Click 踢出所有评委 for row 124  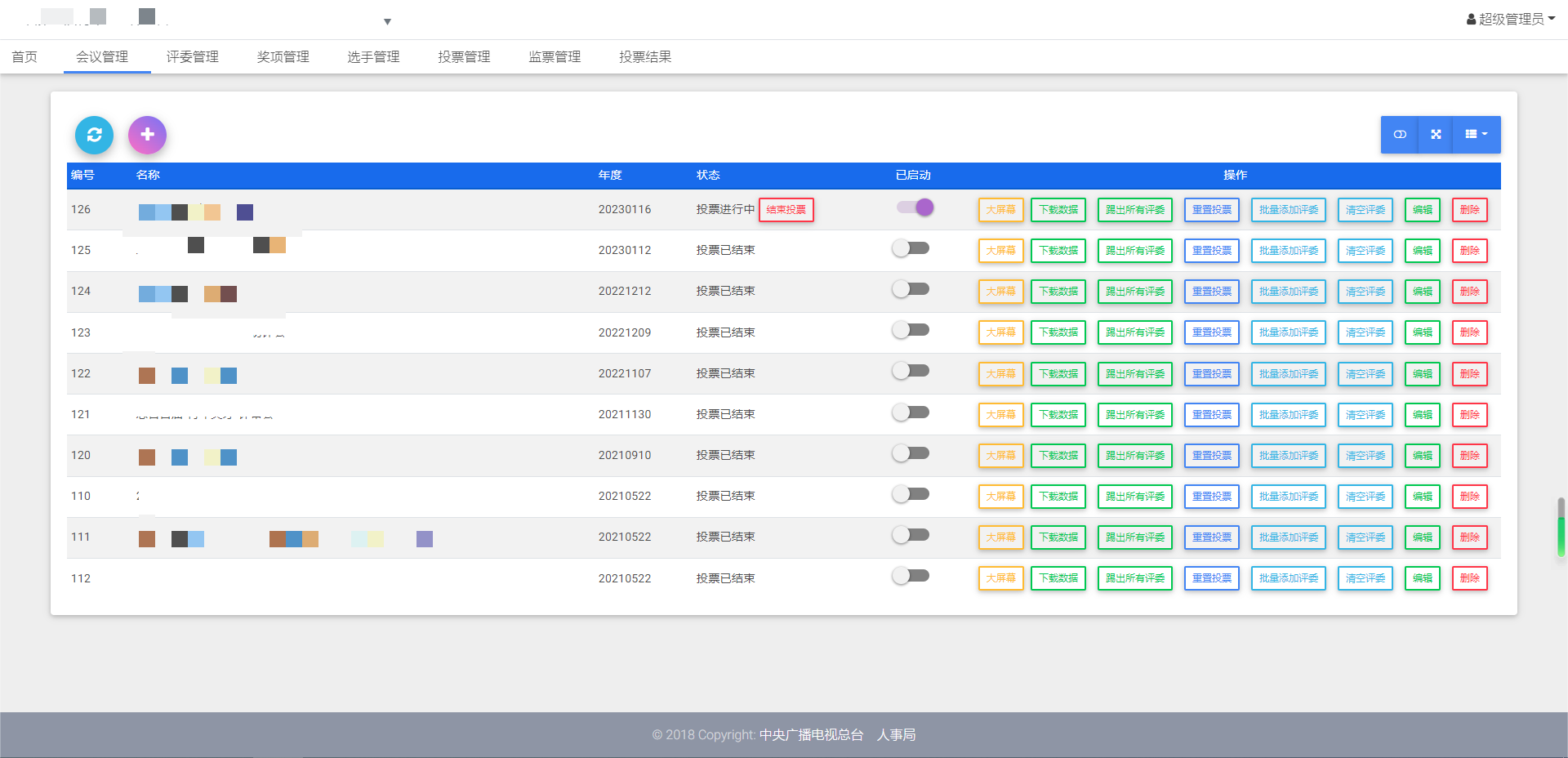point(1135,292)
